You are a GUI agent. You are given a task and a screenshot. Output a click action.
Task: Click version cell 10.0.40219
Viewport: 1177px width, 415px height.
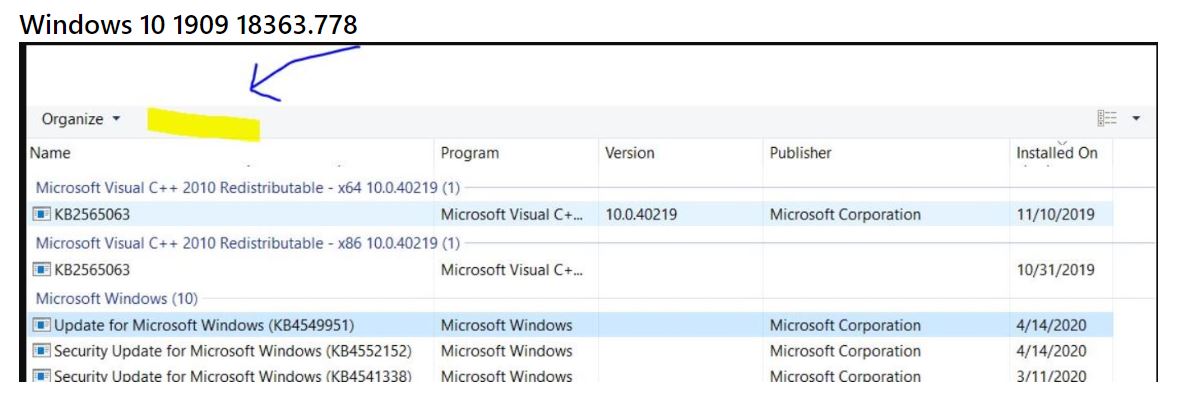641,215
